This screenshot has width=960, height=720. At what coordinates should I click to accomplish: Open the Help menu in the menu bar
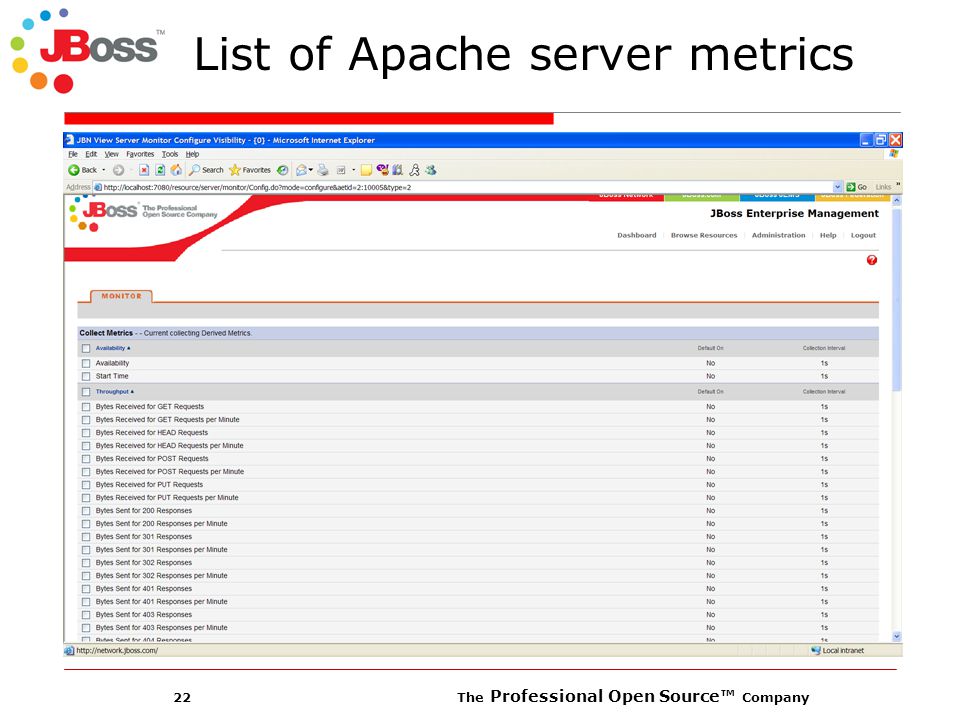[x=192, y=154]
